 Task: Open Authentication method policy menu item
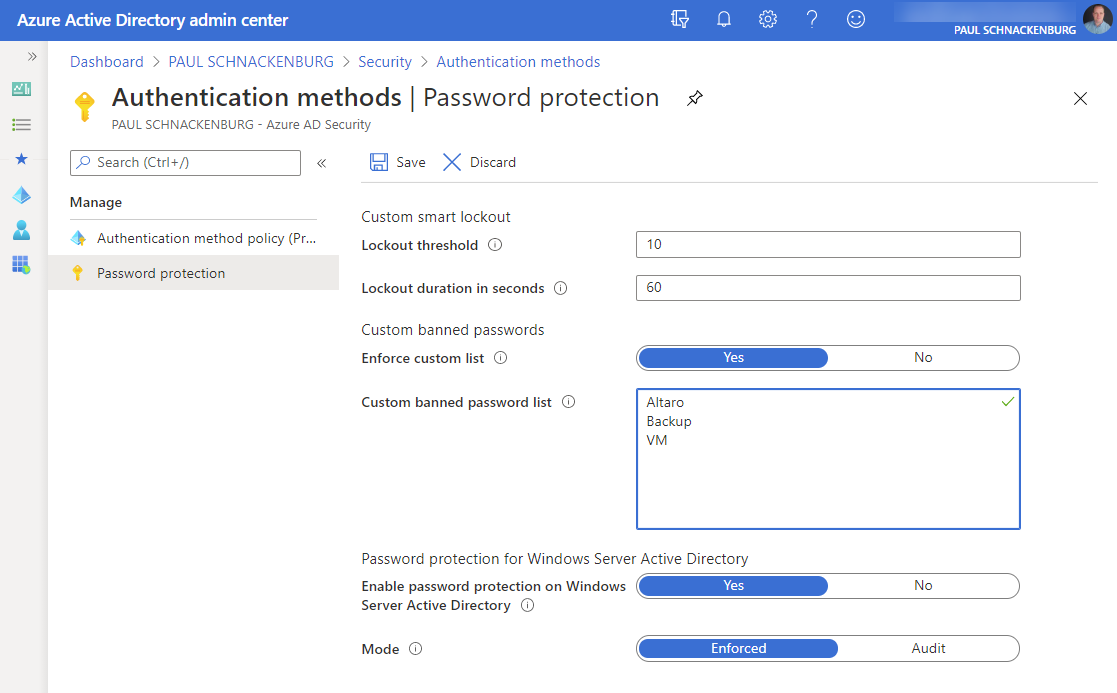click(x=193, y=238)
